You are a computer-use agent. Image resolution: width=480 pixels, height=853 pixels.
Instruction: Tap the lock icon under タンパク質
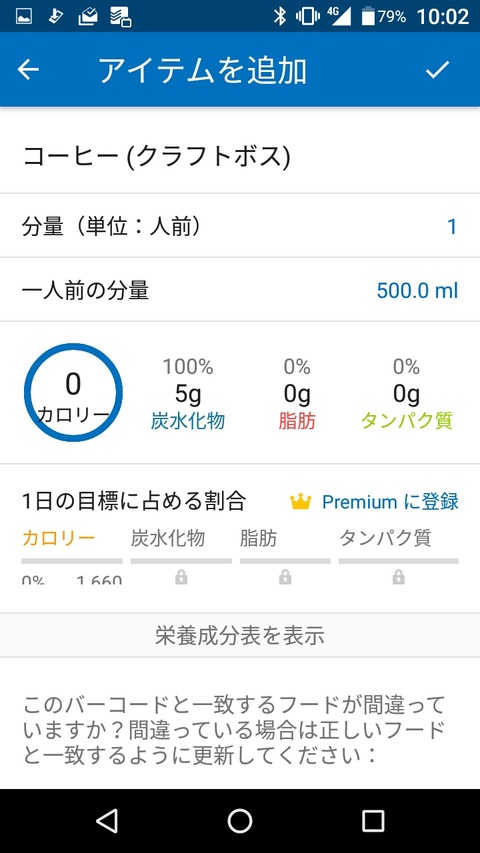click(x=398, y=578)
